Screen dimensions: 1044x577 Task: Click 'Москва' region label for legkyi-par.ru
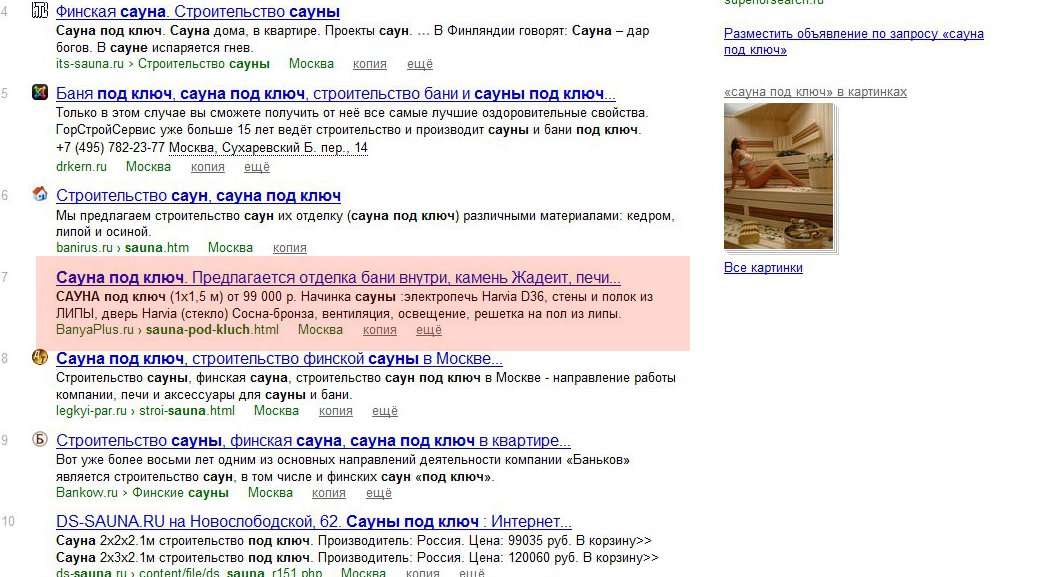276,411
